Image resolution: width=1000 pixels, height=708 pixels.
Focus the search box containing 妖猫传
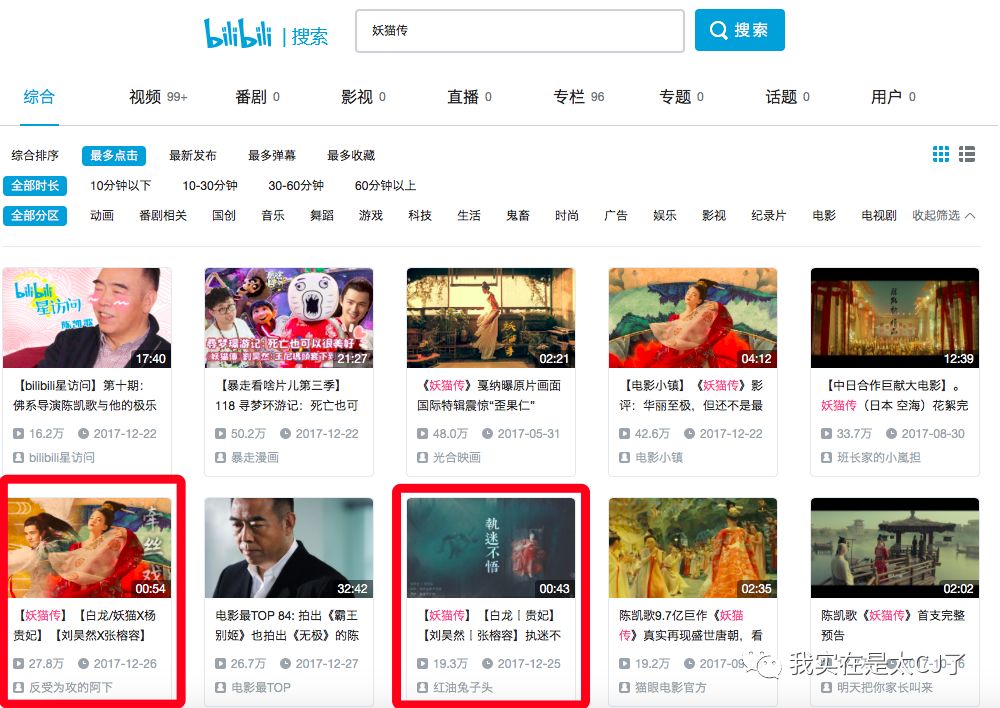click(x=520, y=31)
